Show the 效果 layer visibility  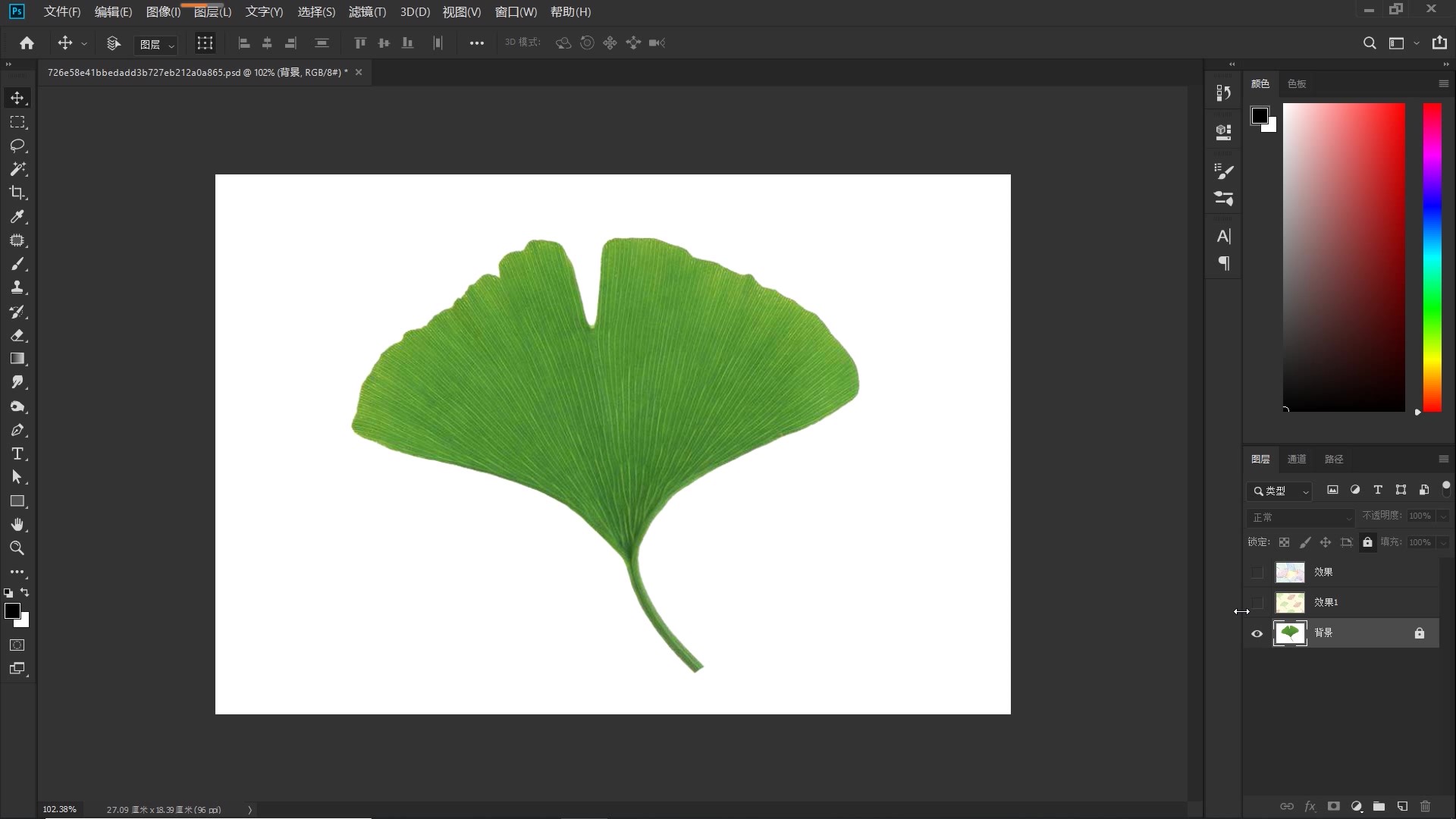point(1257,573)
